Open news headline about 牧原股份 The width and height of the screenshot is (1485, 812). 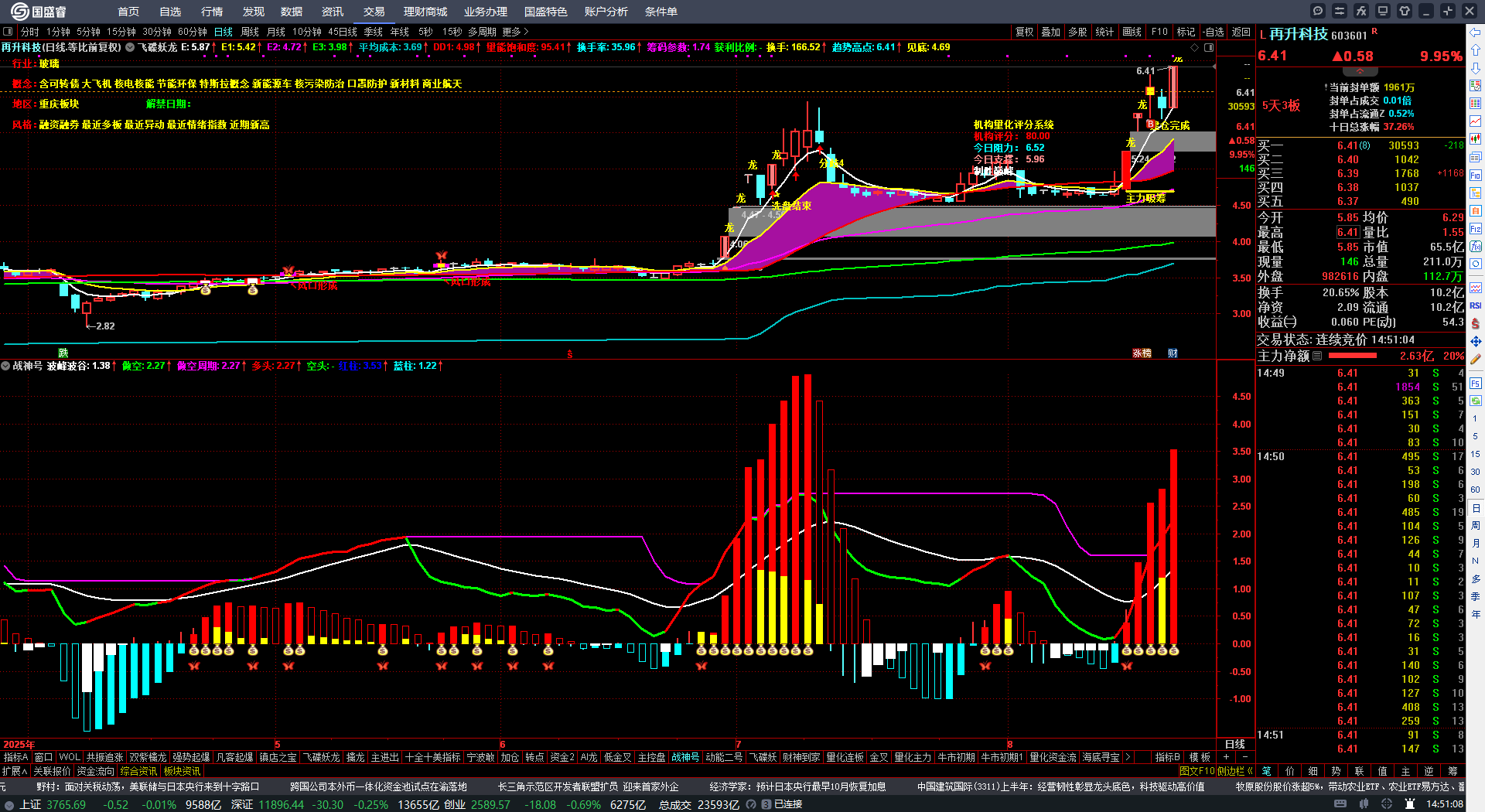tap(1350, 786)
